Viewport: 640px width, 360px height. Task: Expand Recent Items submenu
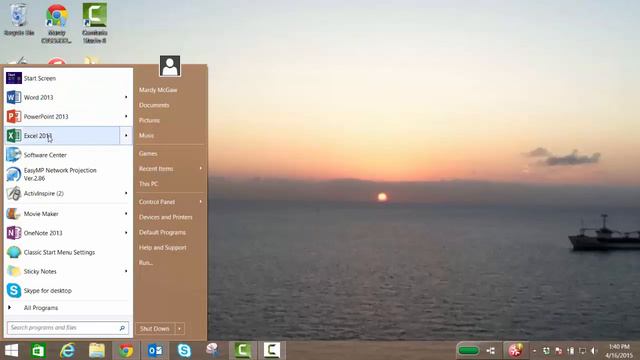click(x=170, y=169)
